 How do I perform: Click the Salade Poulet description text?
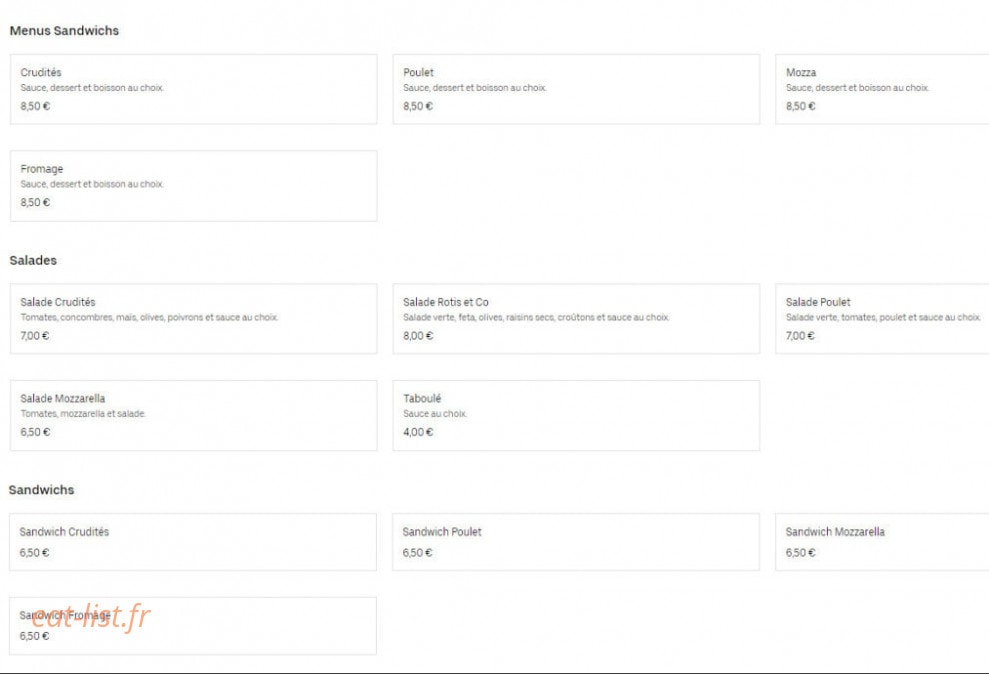click(x=882, y=317)
